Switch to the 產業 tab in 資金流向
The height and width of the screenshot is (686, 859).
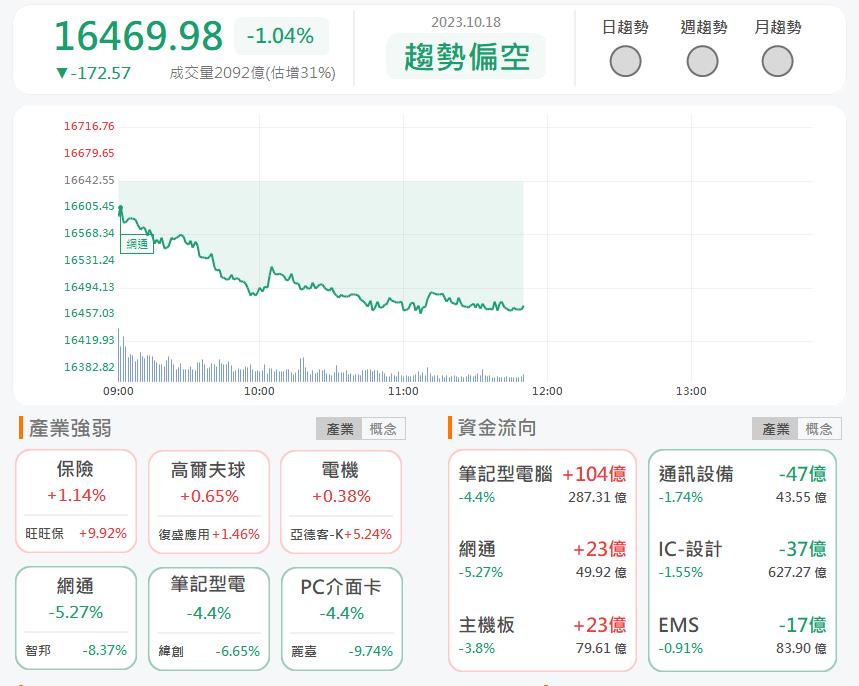tap(779, 428)
